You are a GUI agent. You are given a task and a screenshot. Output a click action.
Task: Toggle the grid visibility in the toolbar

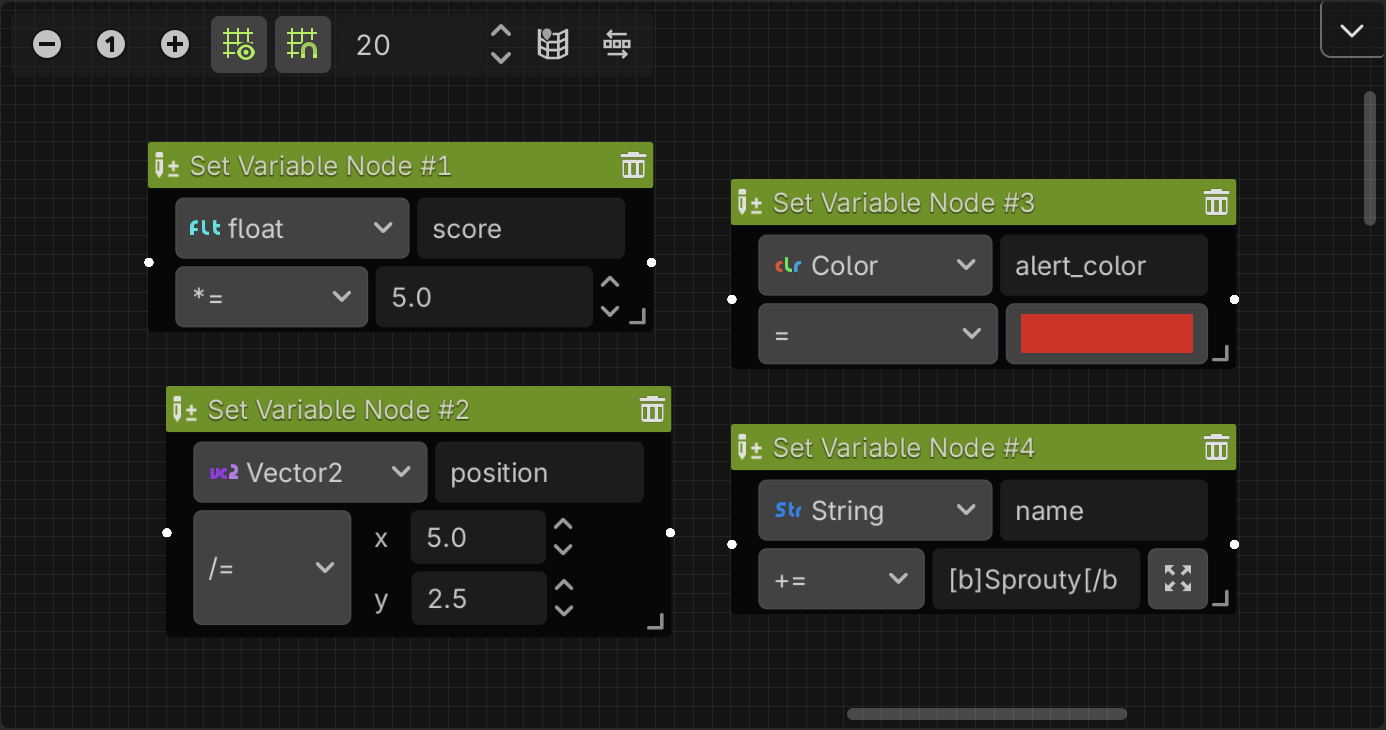(238, 44)
